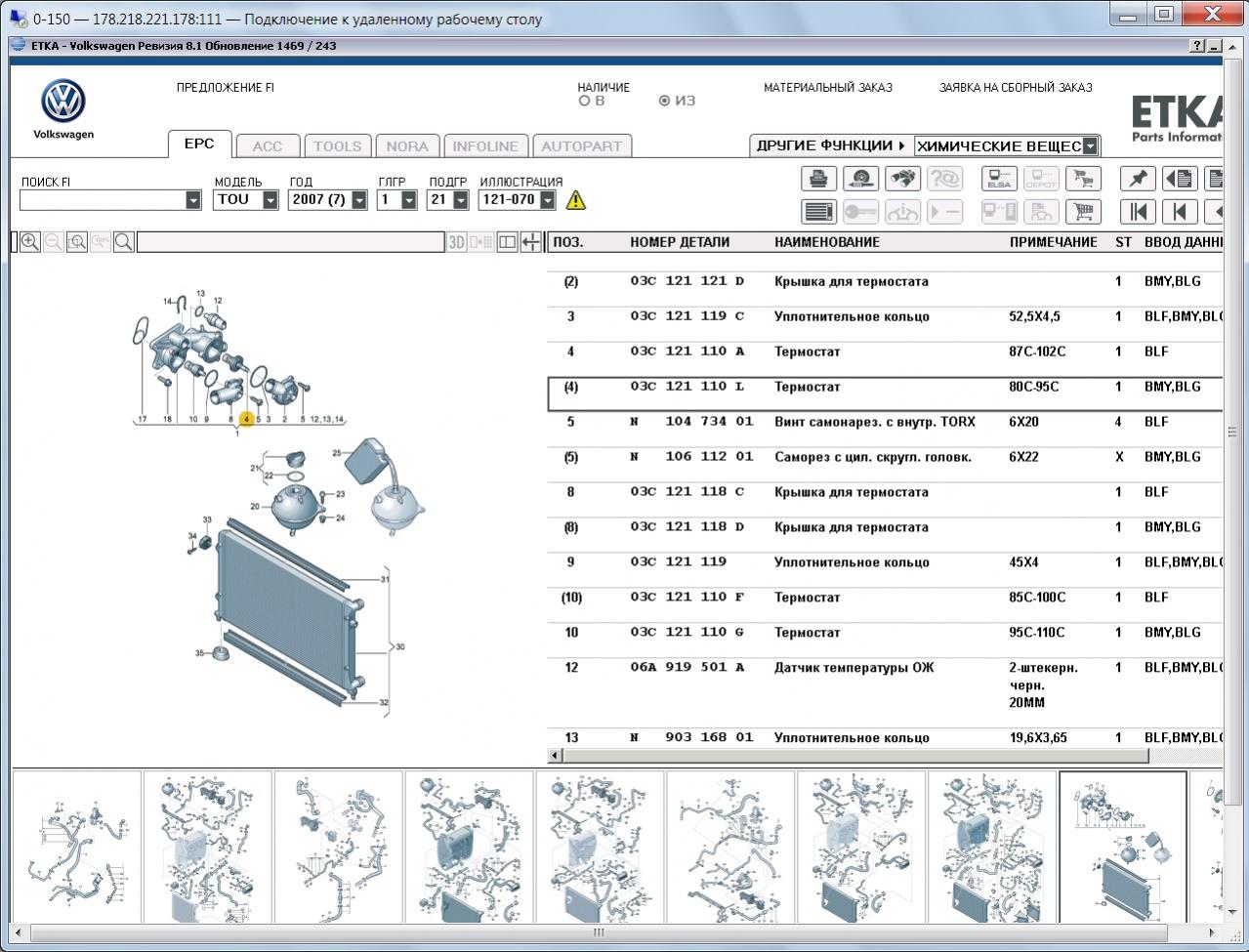Zoom in on illustration with plus magnifier
This screenshot has width=1249, height=952.
pyautogui.click(x=30, y=242)
